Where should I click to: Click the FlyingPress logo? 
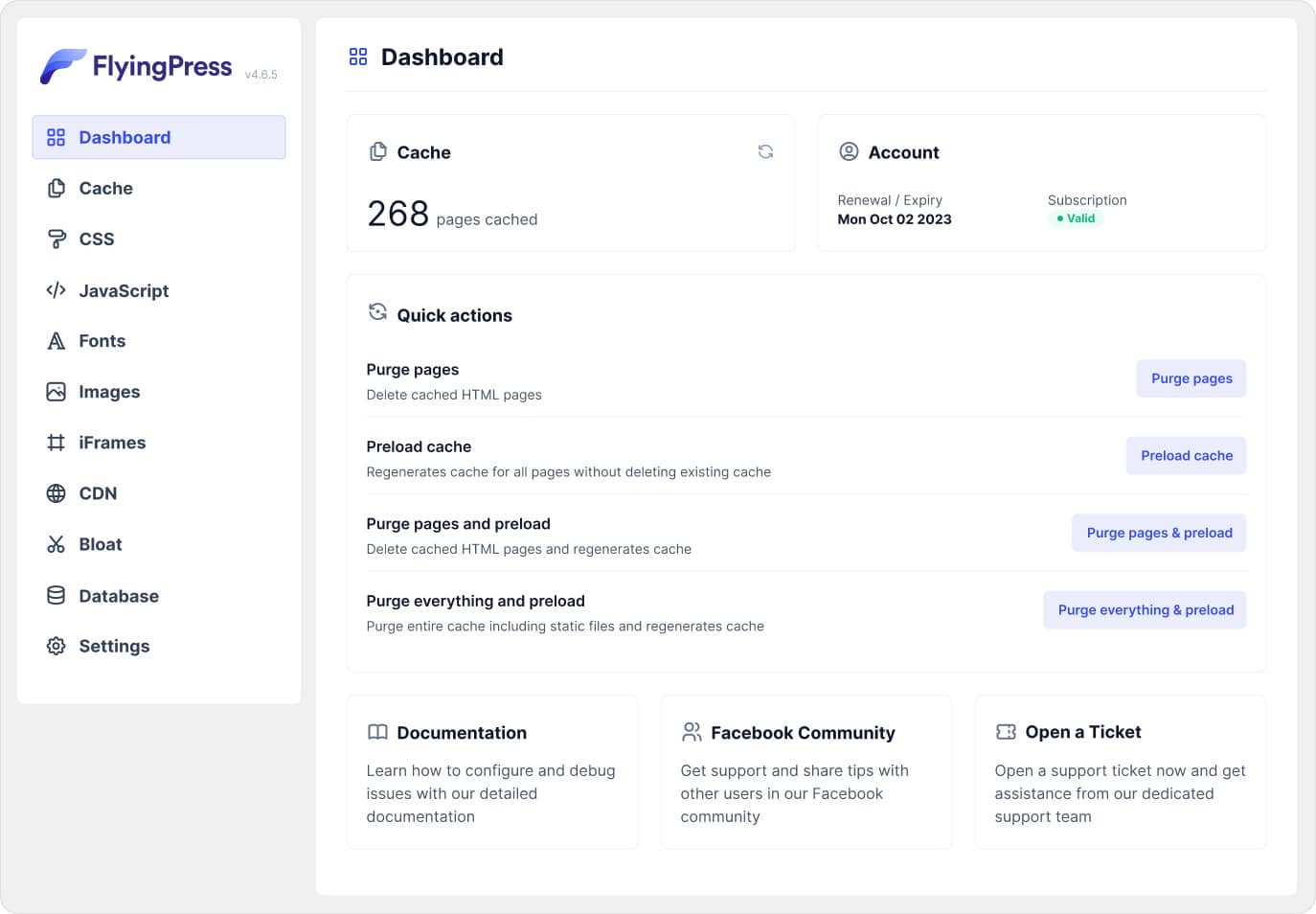(135, 65)
